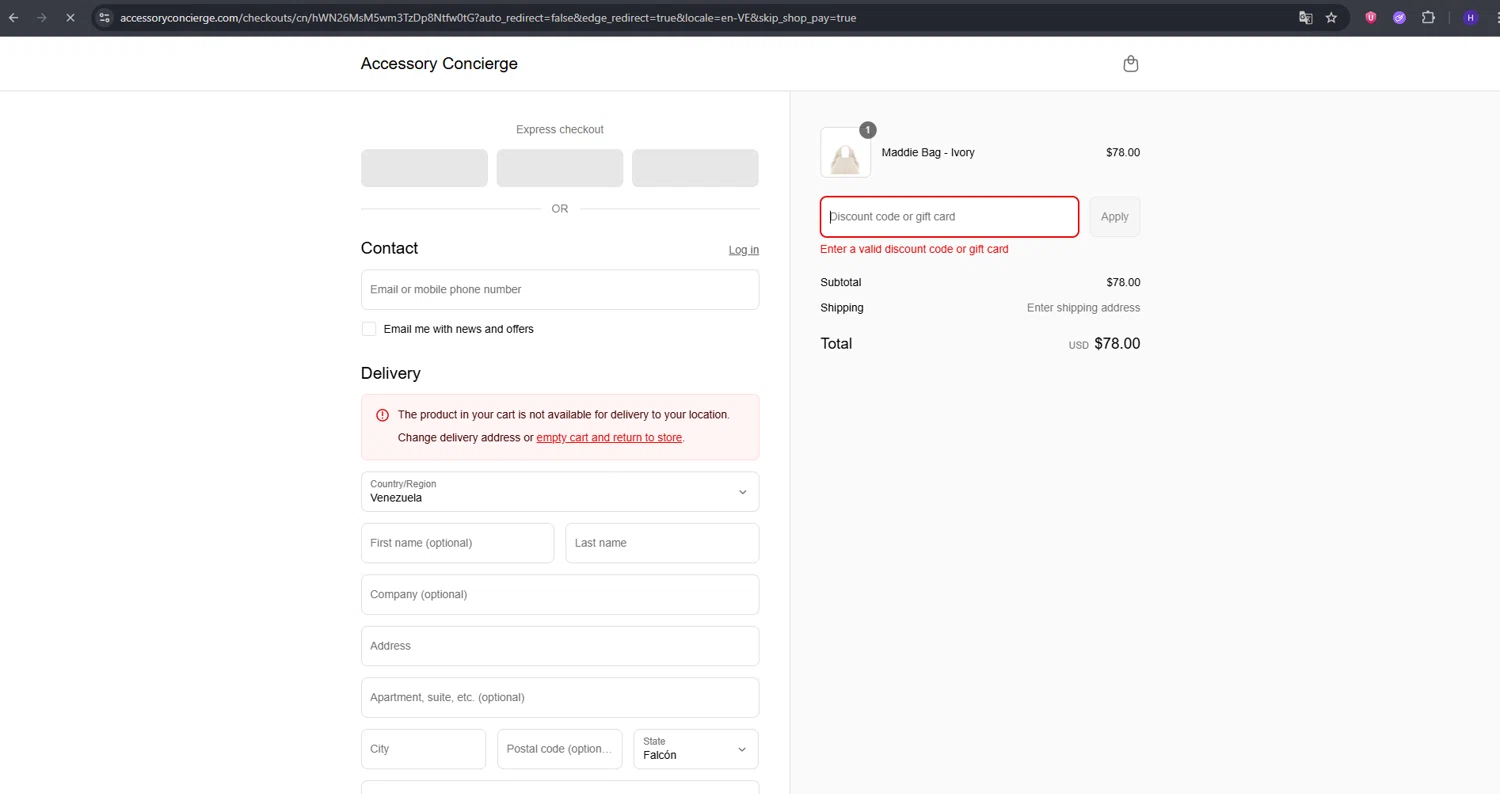Click the Accessory Concierge store title
Viewport: 1500px width, 794px height.
coord(439,64)
